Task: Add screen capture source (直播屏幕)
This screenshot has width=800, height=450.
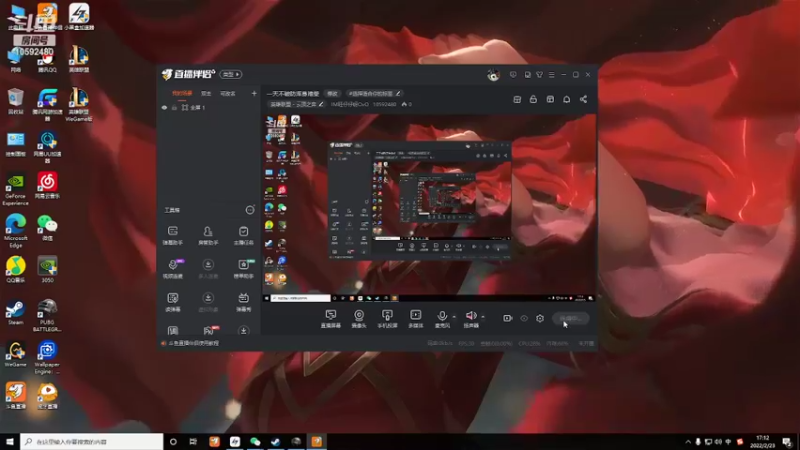Action: click(331, 319)
